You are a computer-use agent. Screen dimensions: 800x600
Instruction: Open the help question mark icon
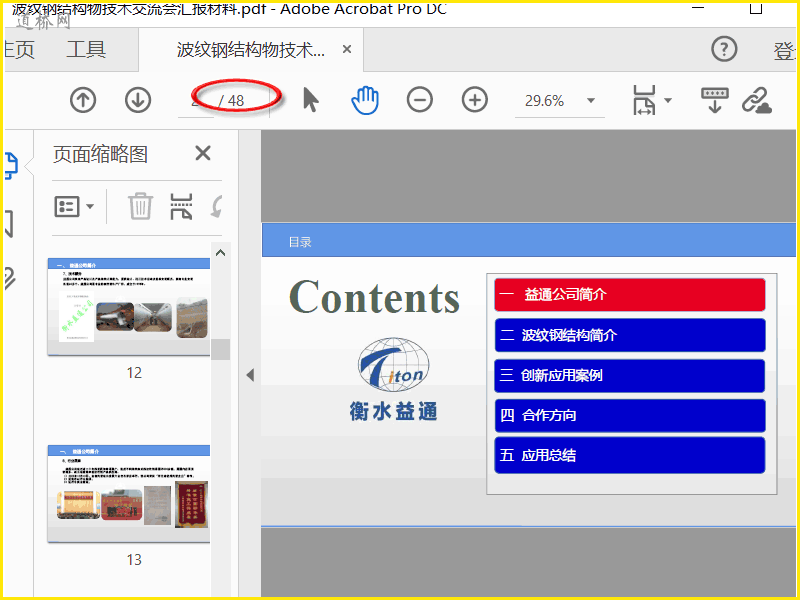click(724, 49)
